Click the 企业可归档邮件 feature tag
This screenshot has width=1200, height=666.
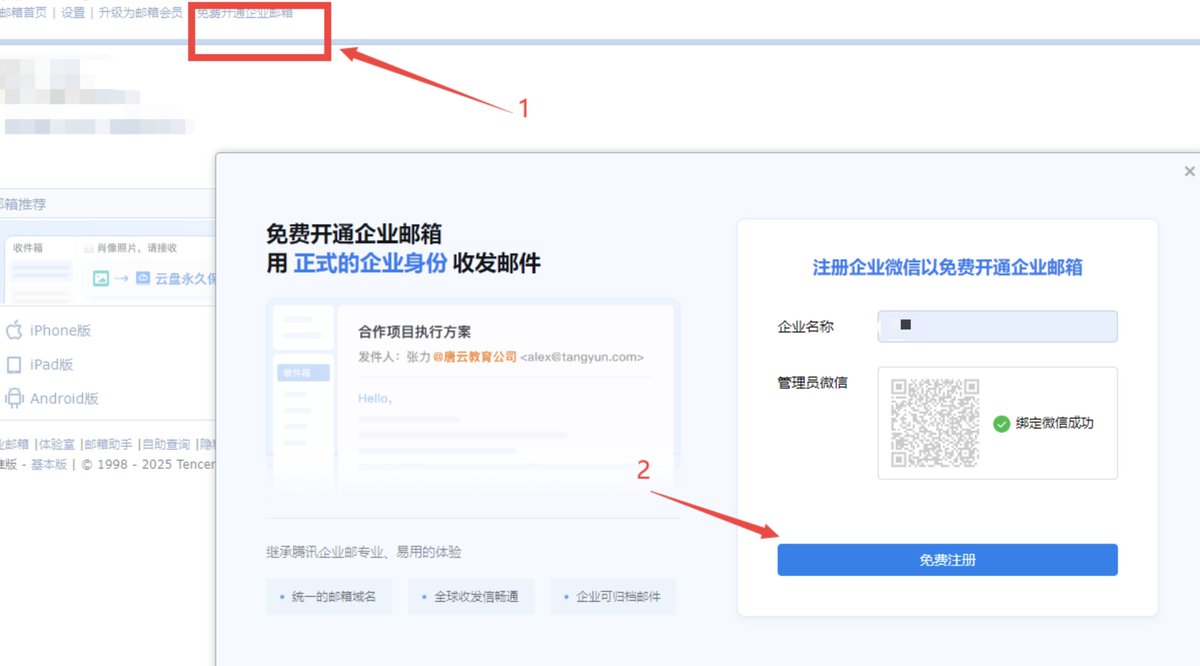(x=613, y=597)
